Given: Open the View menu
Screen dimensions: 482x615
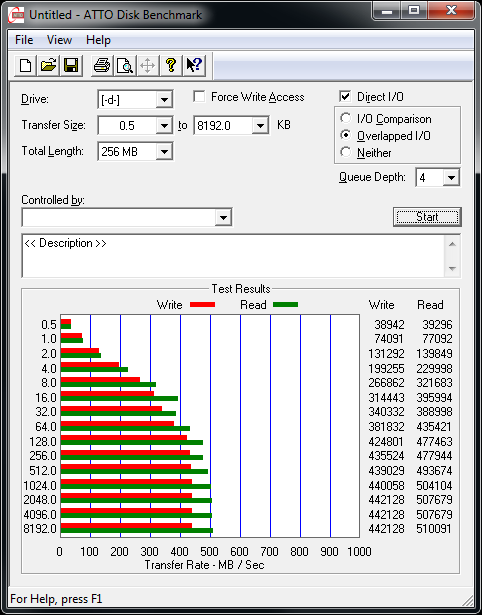Looking at the screenshot, I should [60, 40].
